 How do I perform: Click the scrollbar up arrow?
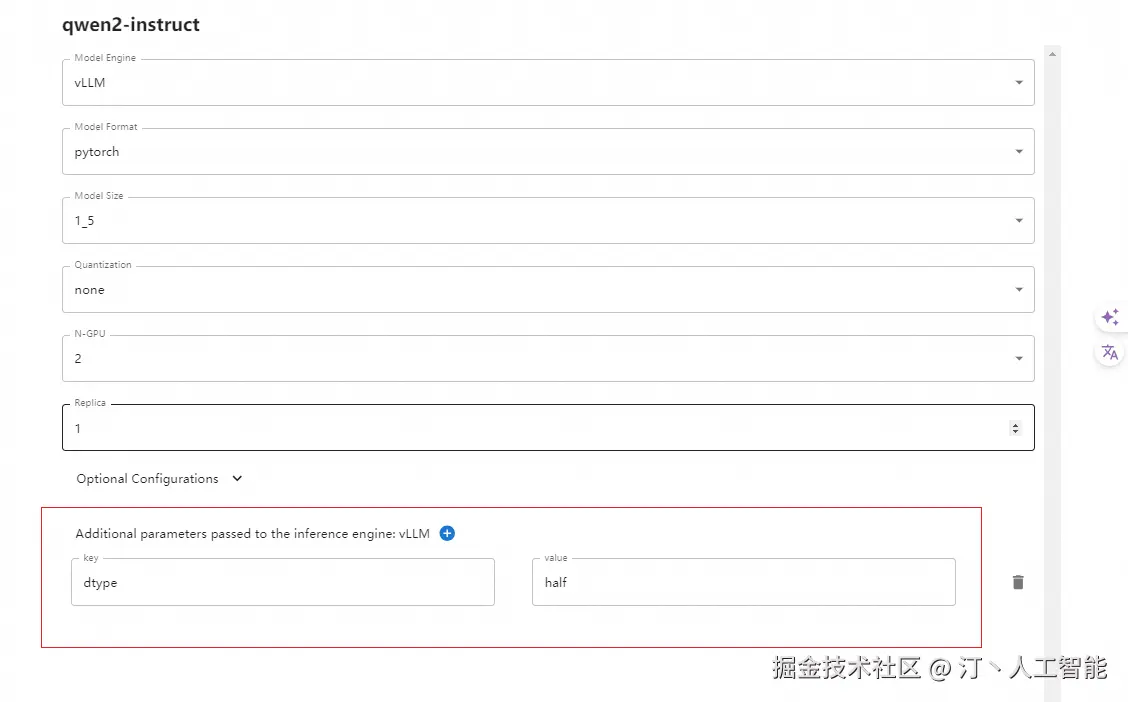[1052, 54]
